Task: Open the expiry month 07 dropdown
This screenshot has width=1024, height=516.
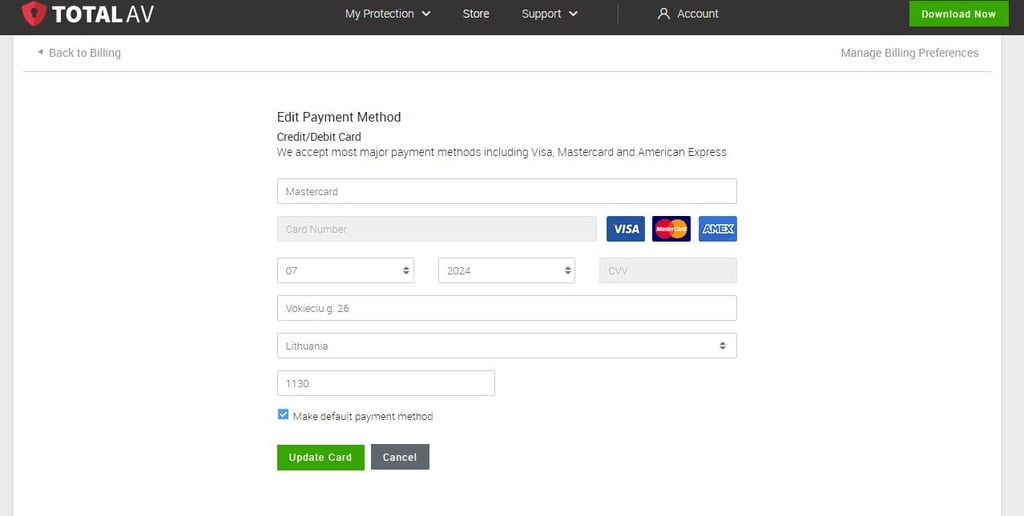Action: pos(345,270)
